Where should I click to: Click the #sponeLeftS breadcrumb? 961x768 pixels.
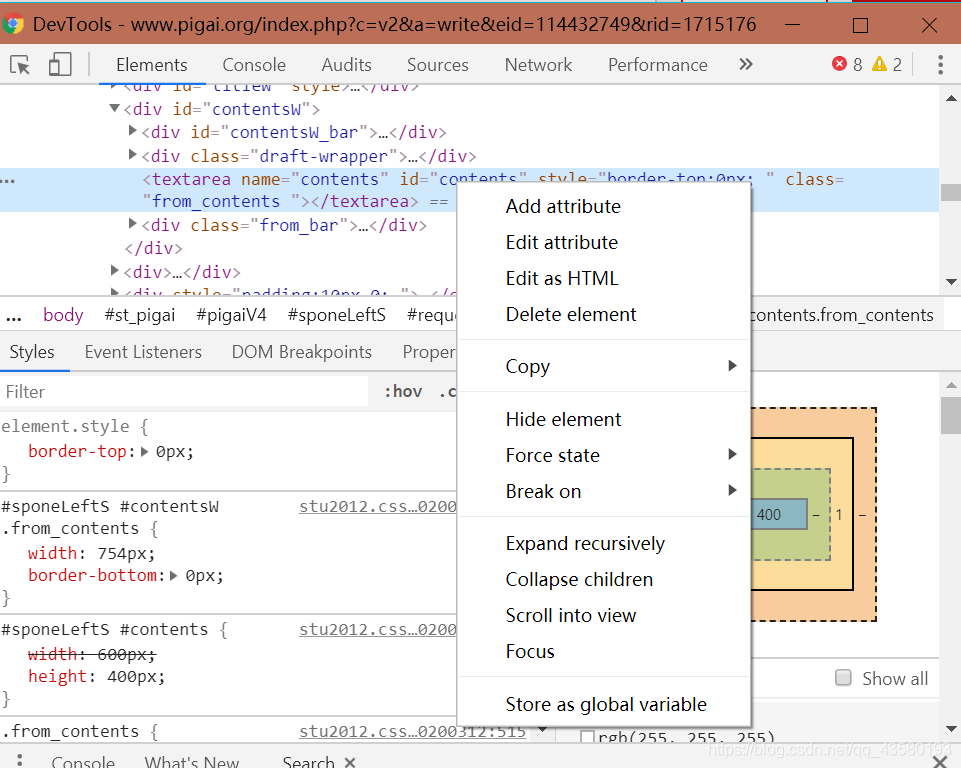coord(336,315)
